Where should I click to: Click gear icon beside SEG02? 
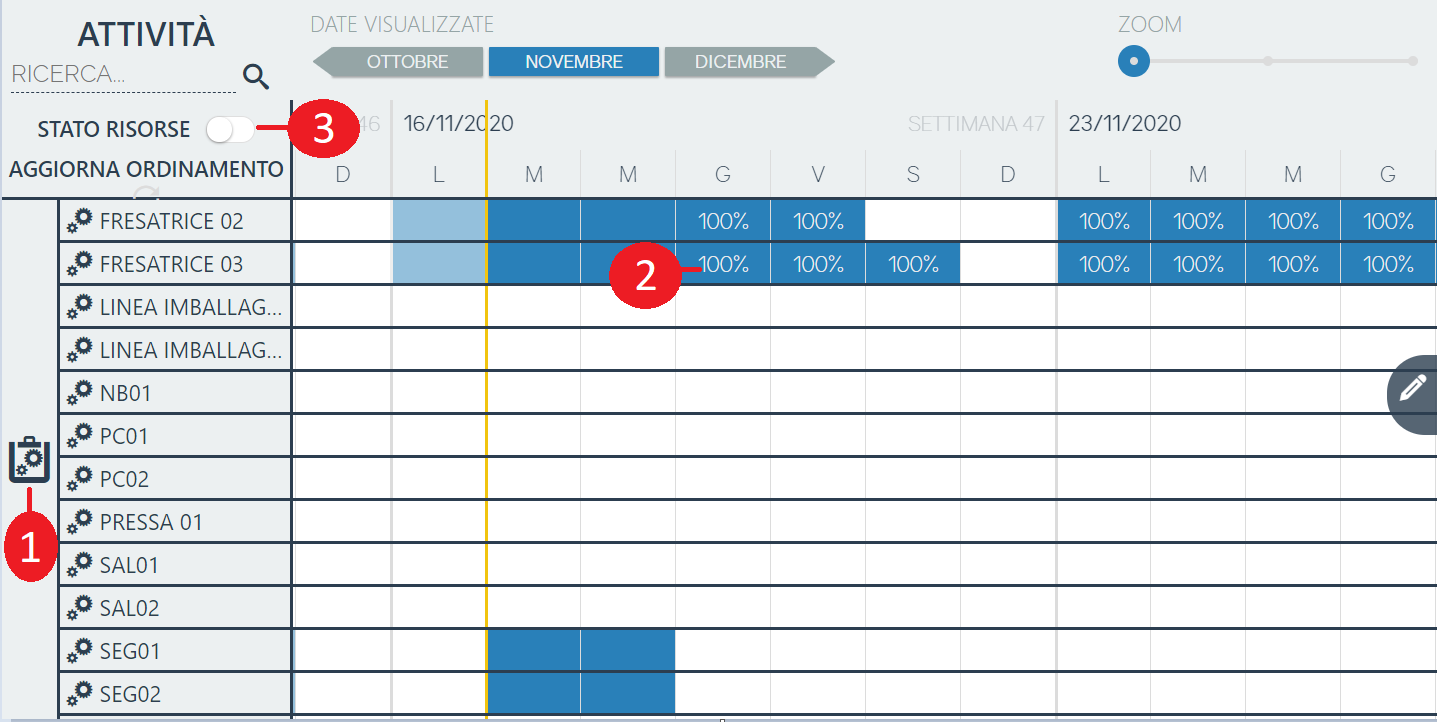79,694
